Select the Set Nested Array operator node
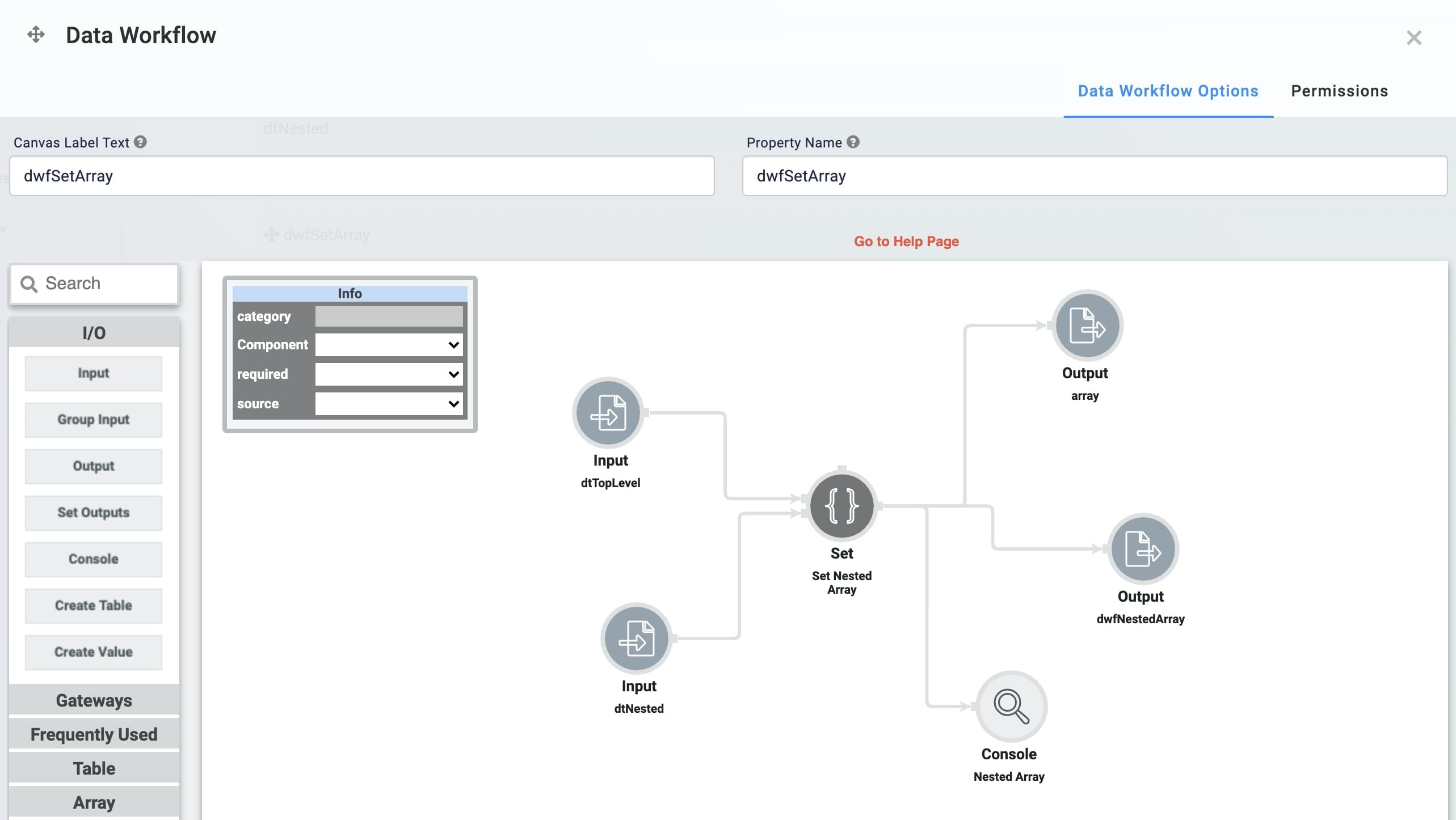Image resolution: width=1456 pixels, height=820 pixels. click(842, 505)
